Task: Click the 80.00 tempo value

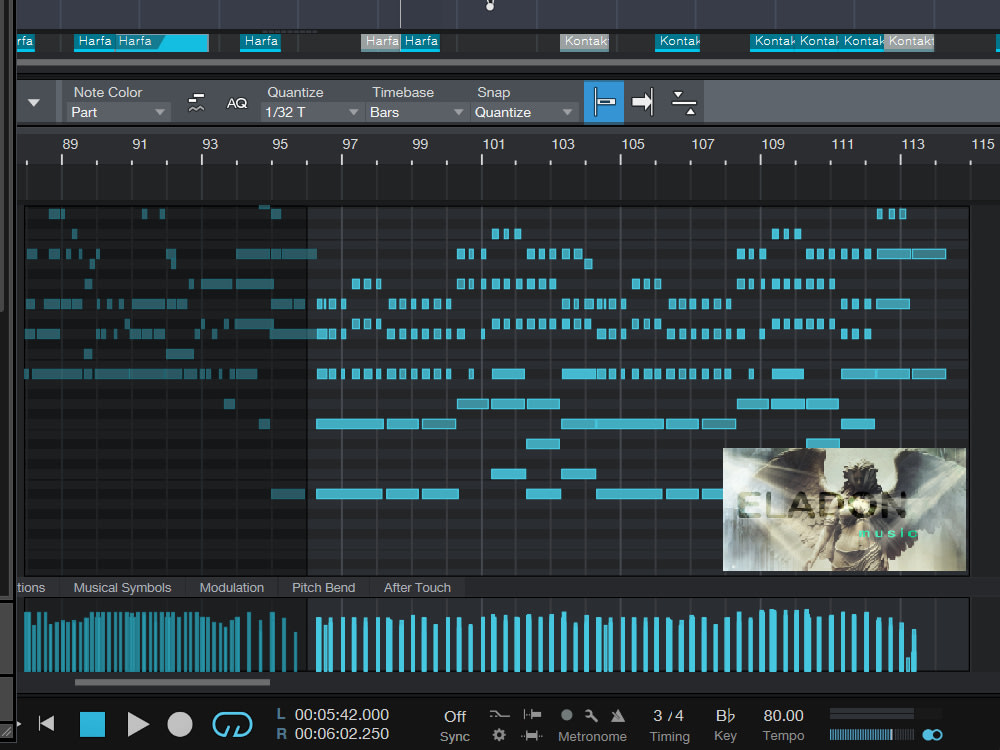Action: tap(783, 716)
